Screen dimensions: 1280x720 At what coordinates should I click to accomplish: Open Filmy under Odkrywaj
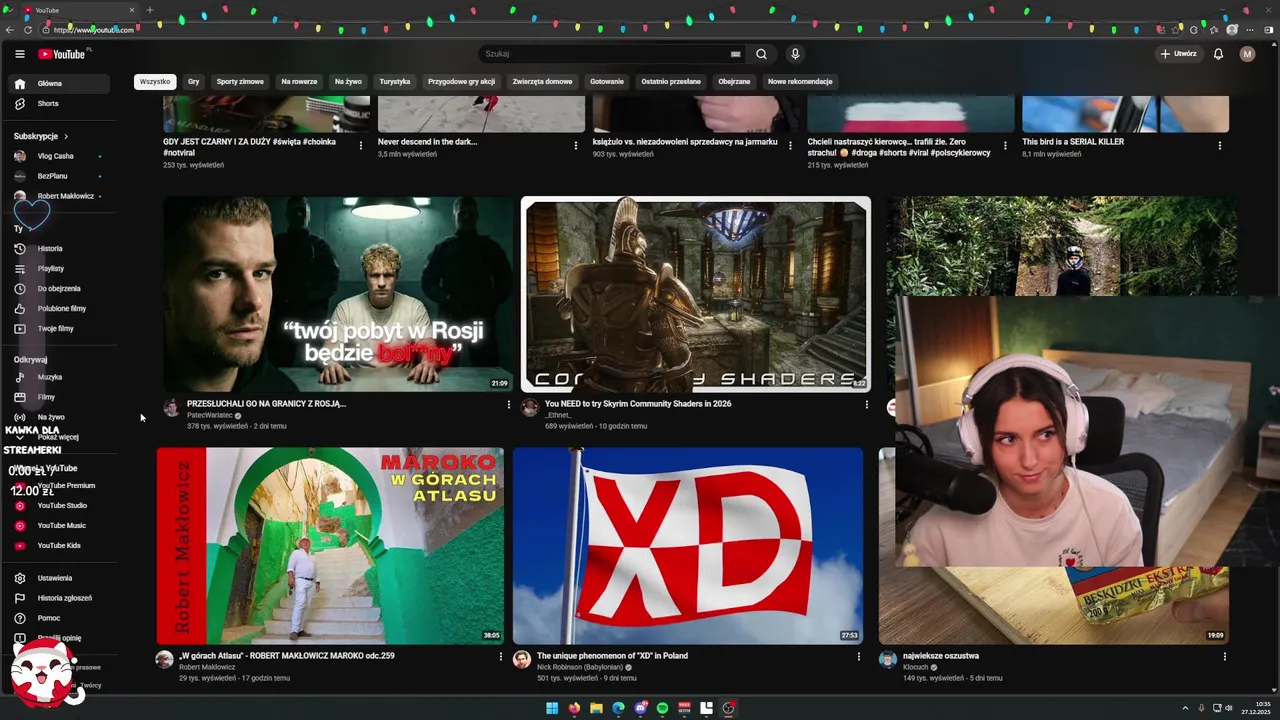tap(60, 397)
